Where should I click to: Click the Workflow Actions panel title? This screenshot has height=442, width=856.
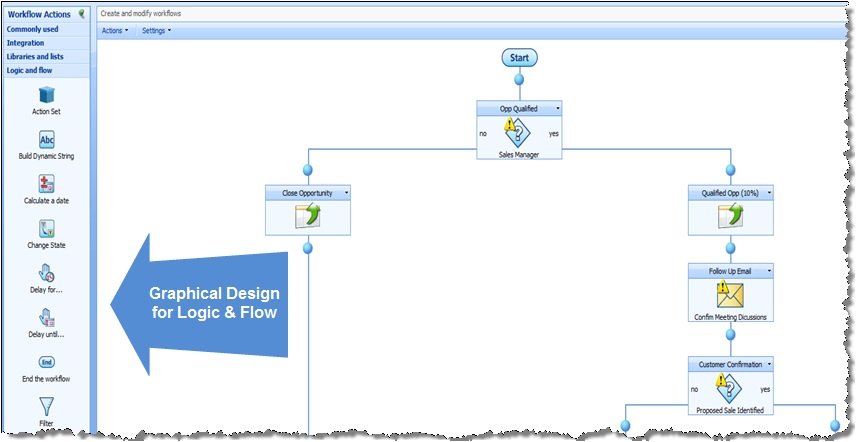coord(39,14)
